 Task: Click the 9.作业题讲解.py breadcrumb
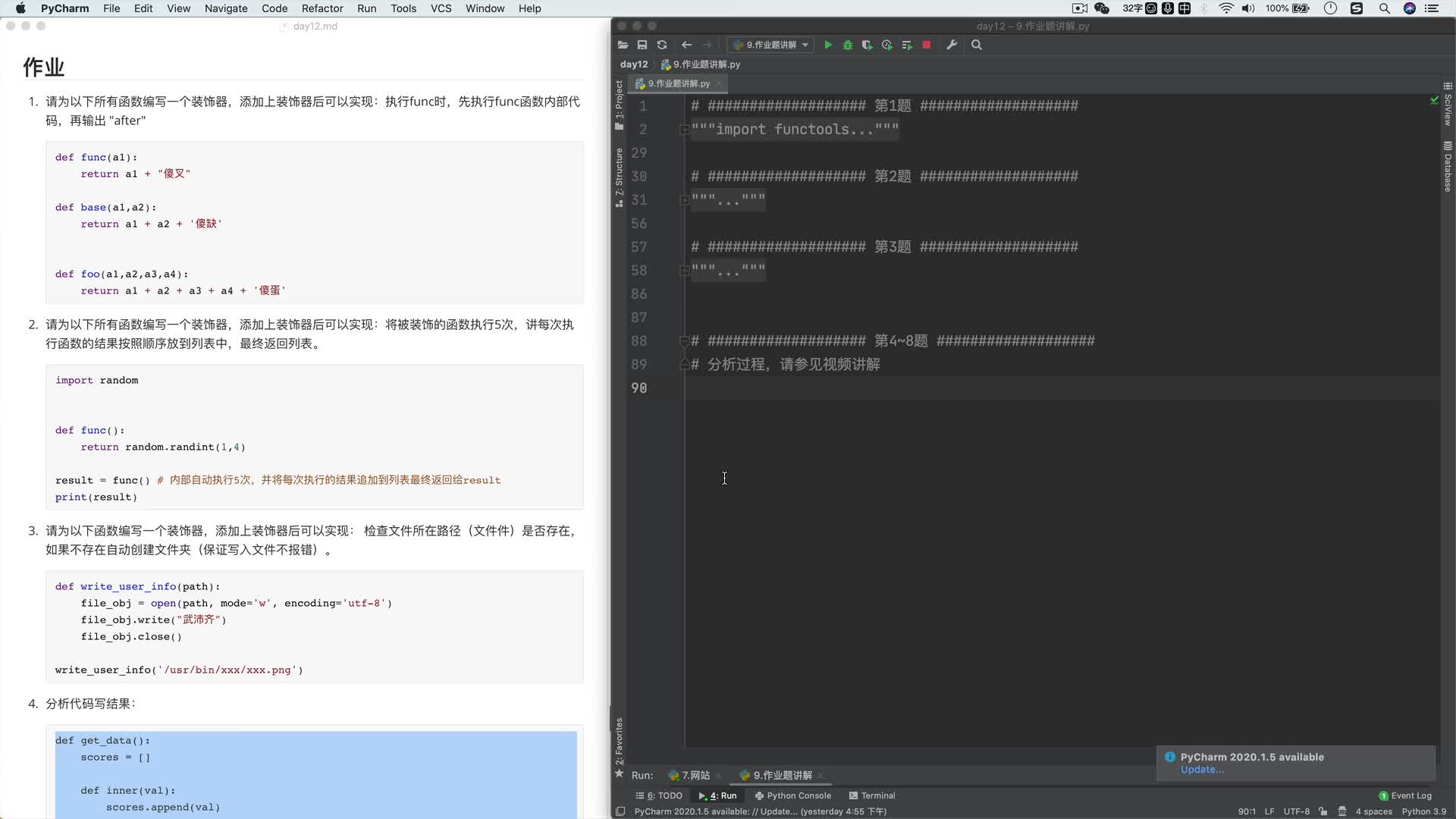click(x=701, y=64)
